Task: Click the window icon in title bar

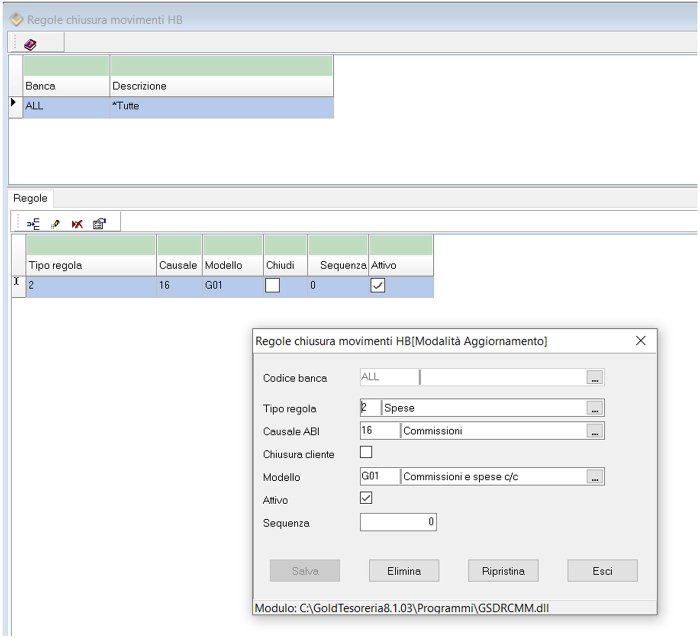Action: coord(15,19)
